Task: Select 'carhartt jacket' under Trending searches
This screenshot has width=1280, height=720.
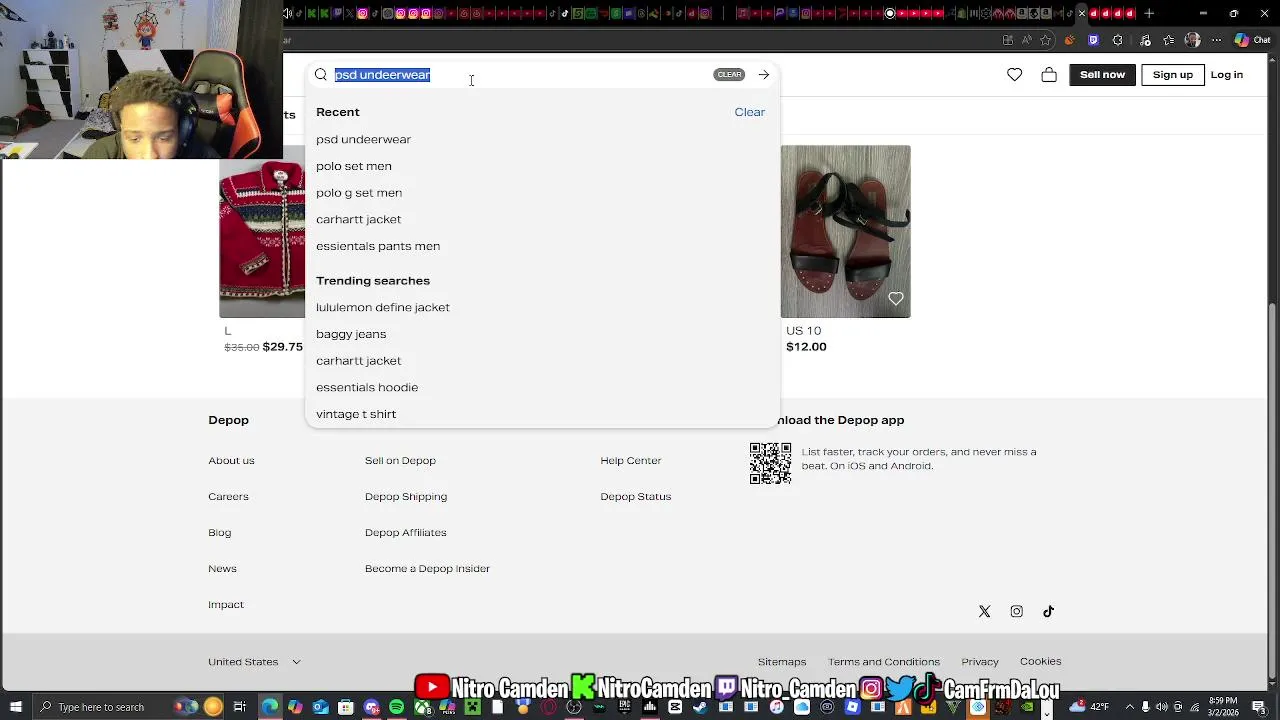Action: [358, 361]
